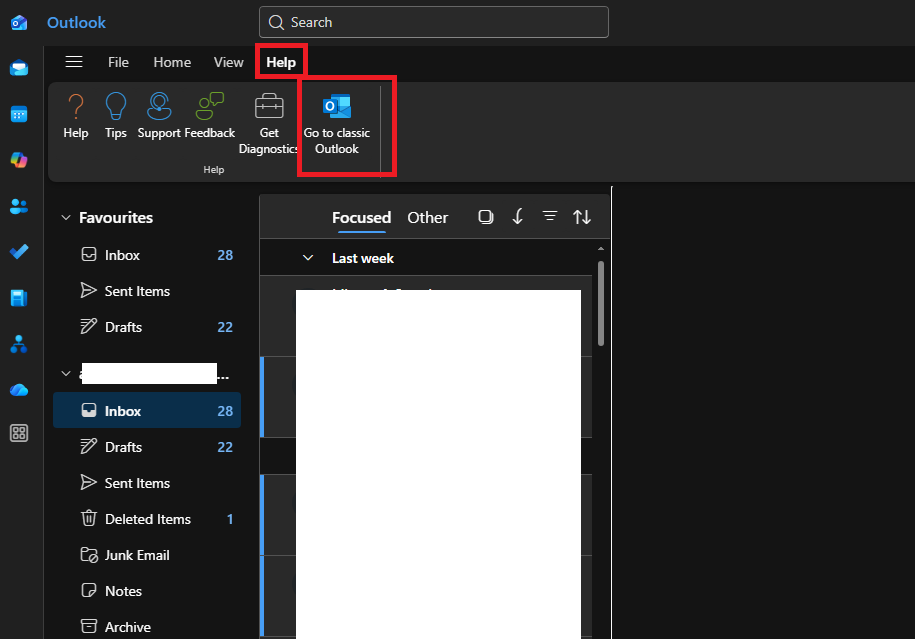This screenshot has height=639, width=915.
Task: Open Deleted Items folder
Action: (x=147, y=519)
